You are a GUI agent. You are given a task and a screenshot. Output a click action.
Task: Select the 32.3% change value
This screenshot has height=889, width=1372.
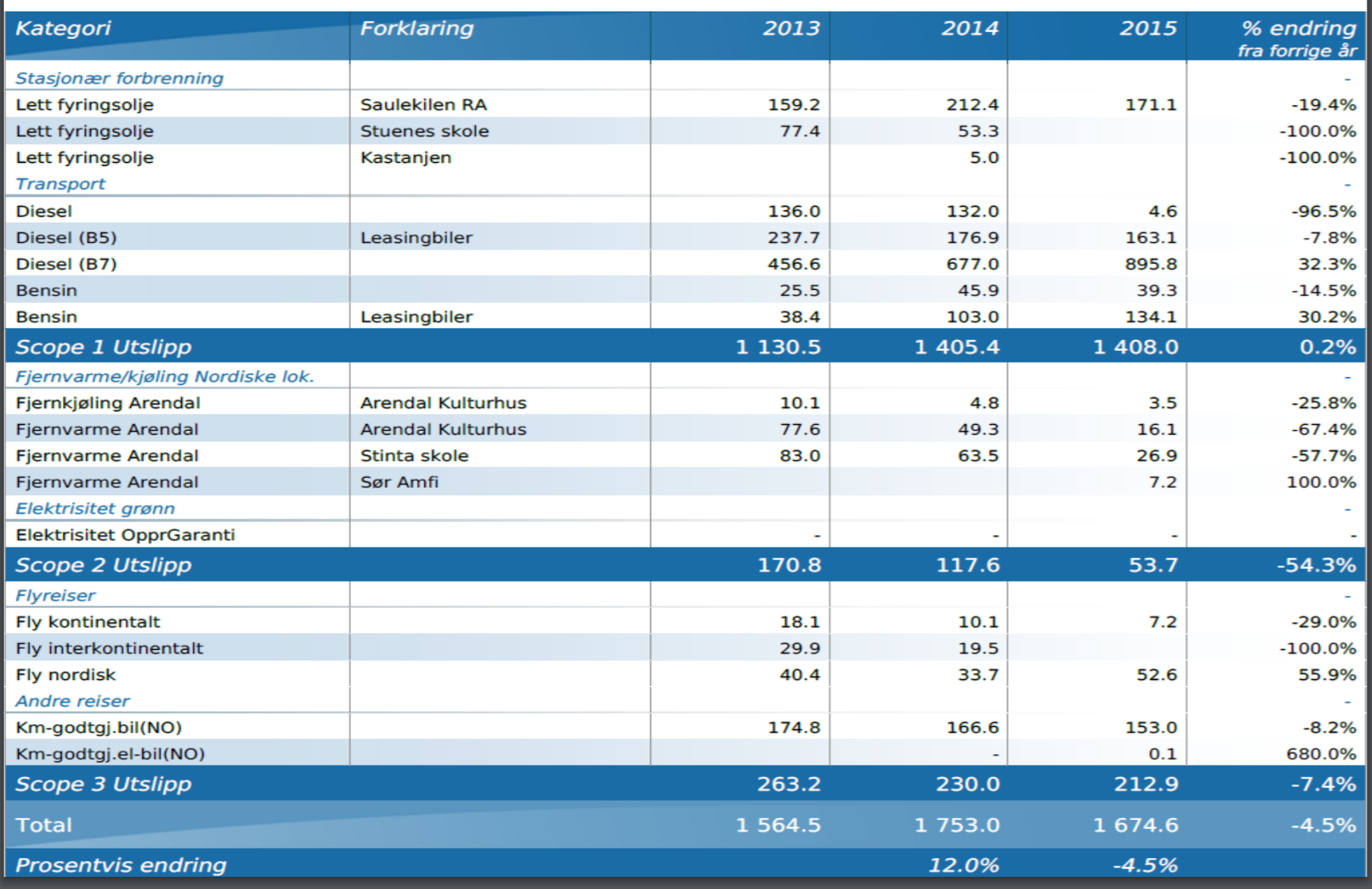(1327, 264)
